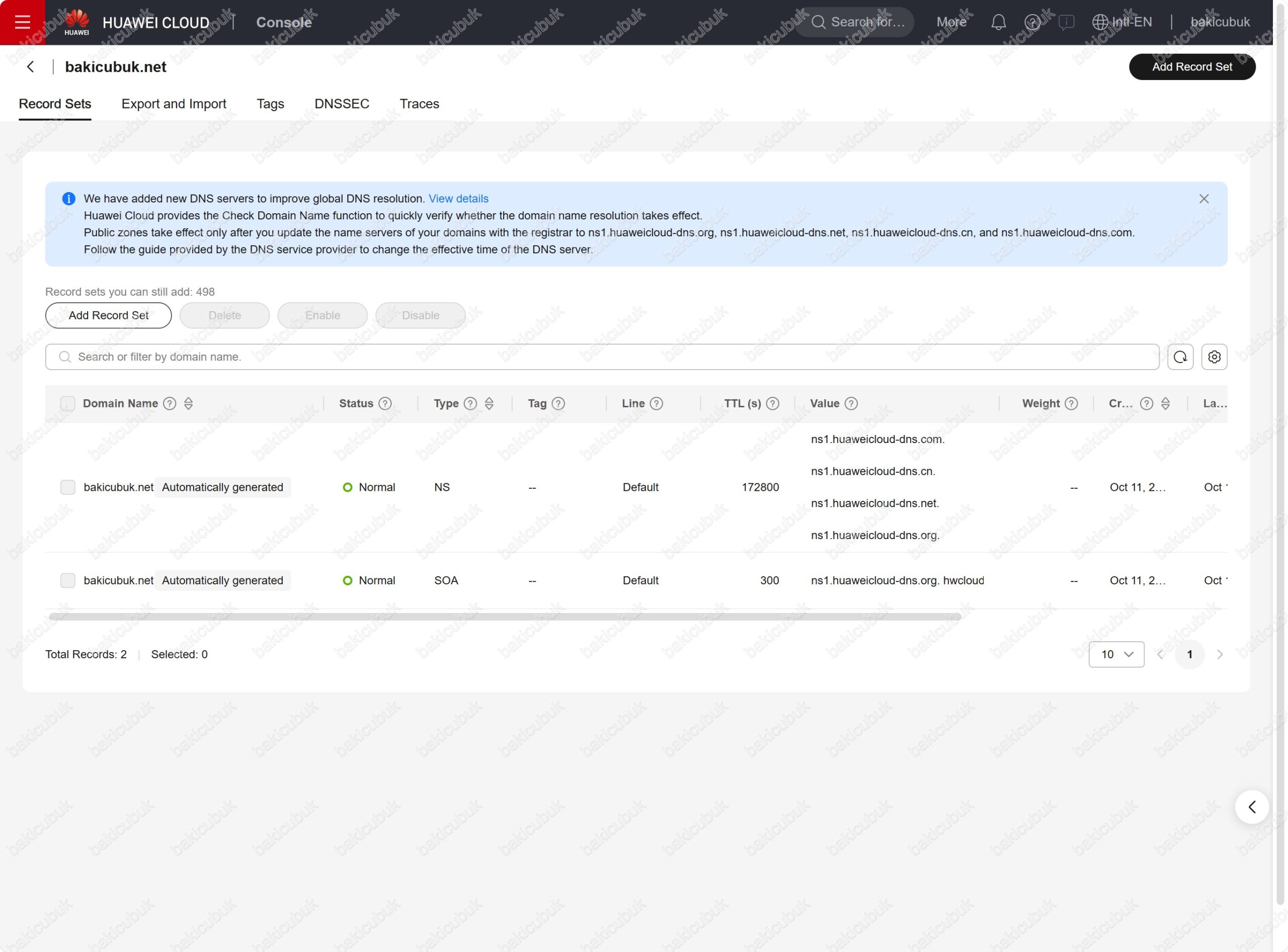This screenshot has height=952, width=1288.
Task: Switch to the DNSSEC tab
Action: click(341, 104)
